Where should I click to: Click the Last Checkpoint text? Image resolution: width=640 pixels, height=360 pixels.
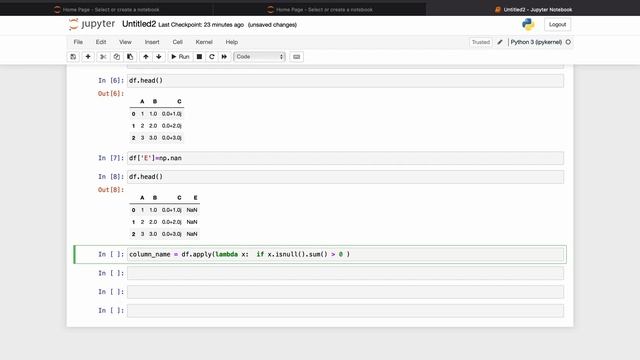pyautogui.click(x=201, y=25)
